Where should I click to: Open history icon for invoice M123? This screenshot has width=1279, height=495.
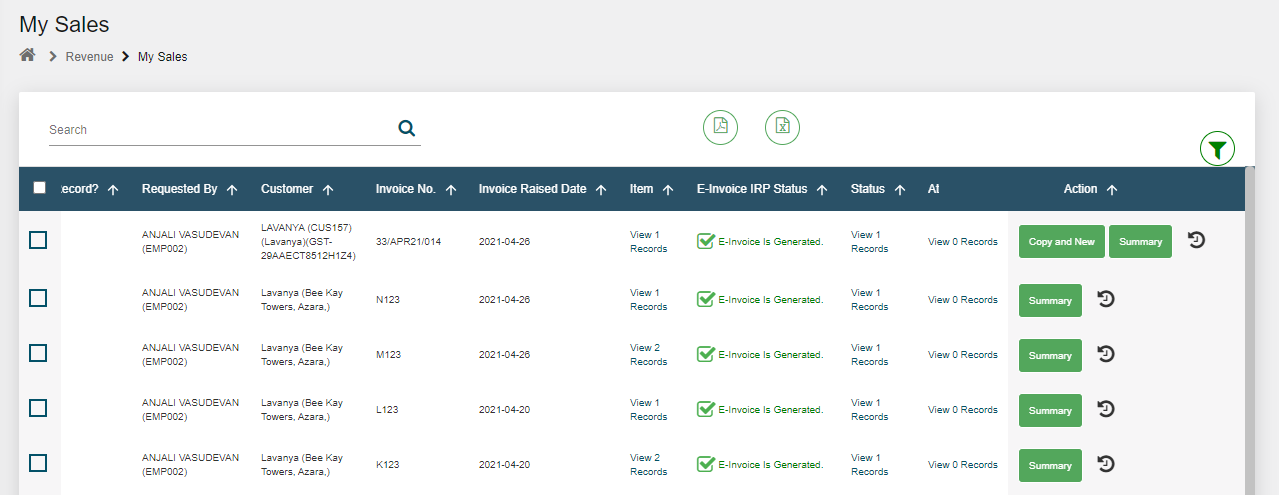coord(1106,354)
